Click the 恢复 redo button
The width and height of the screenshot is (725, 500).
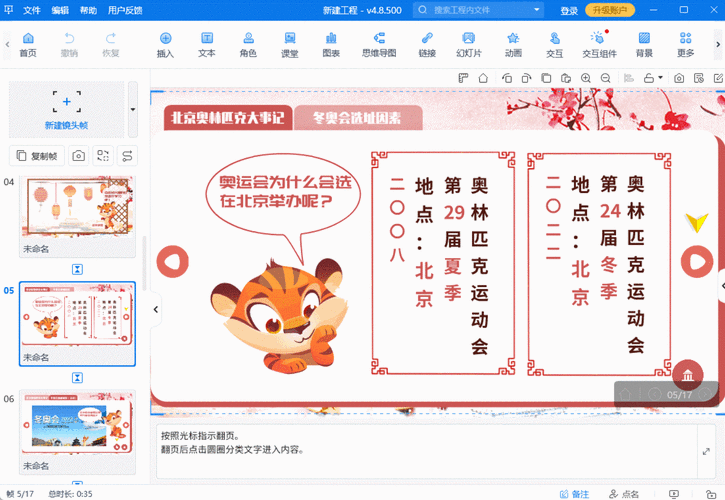click(x=111, y=45)
